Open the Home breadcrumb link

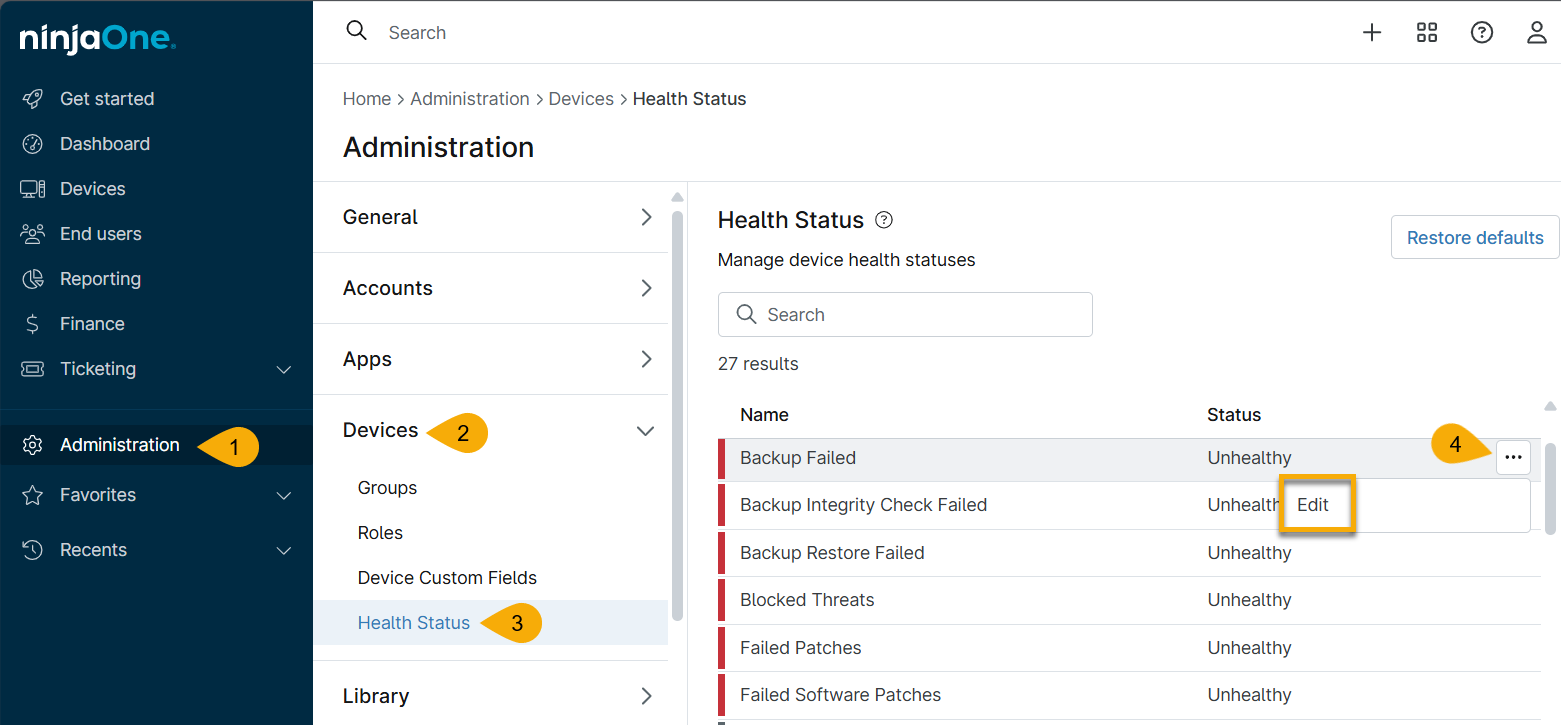tap(366, 98)
